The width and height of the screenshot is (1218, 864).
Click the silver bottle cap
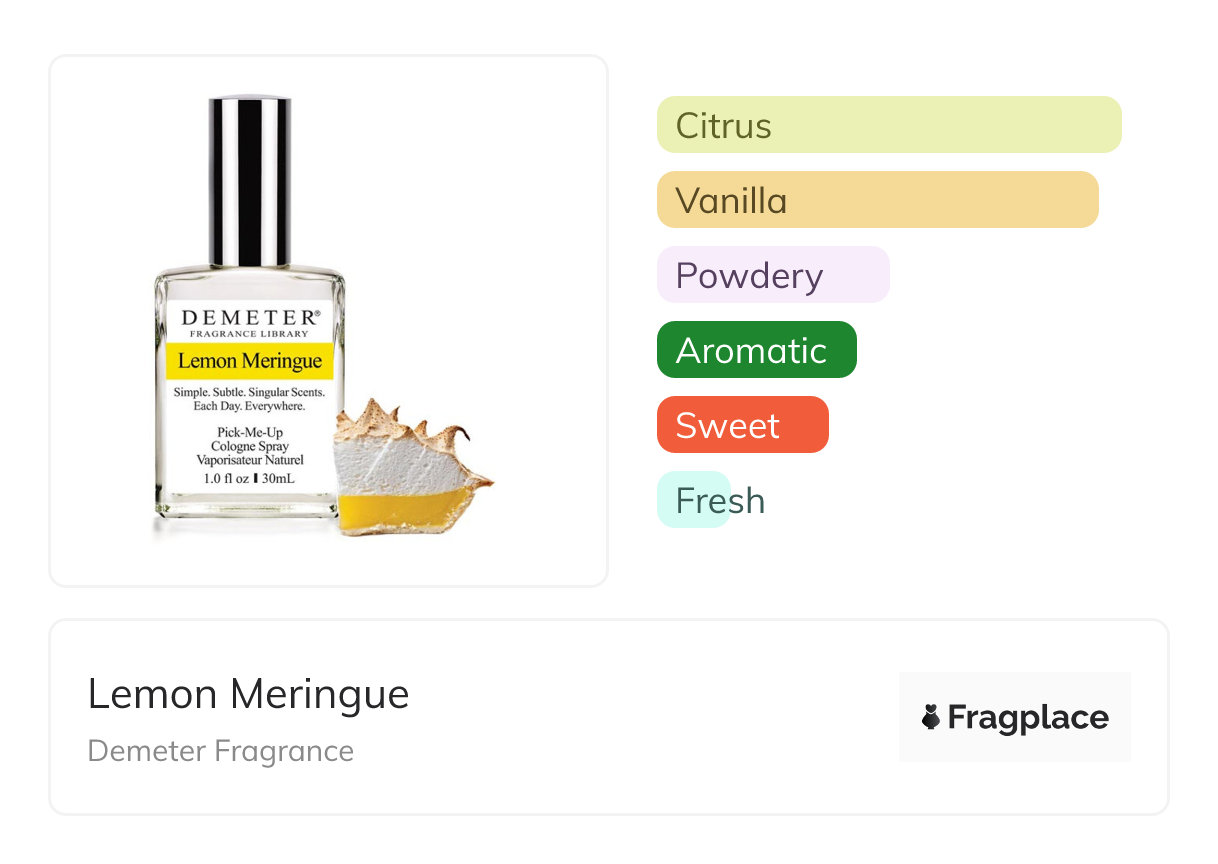[250, 180]
